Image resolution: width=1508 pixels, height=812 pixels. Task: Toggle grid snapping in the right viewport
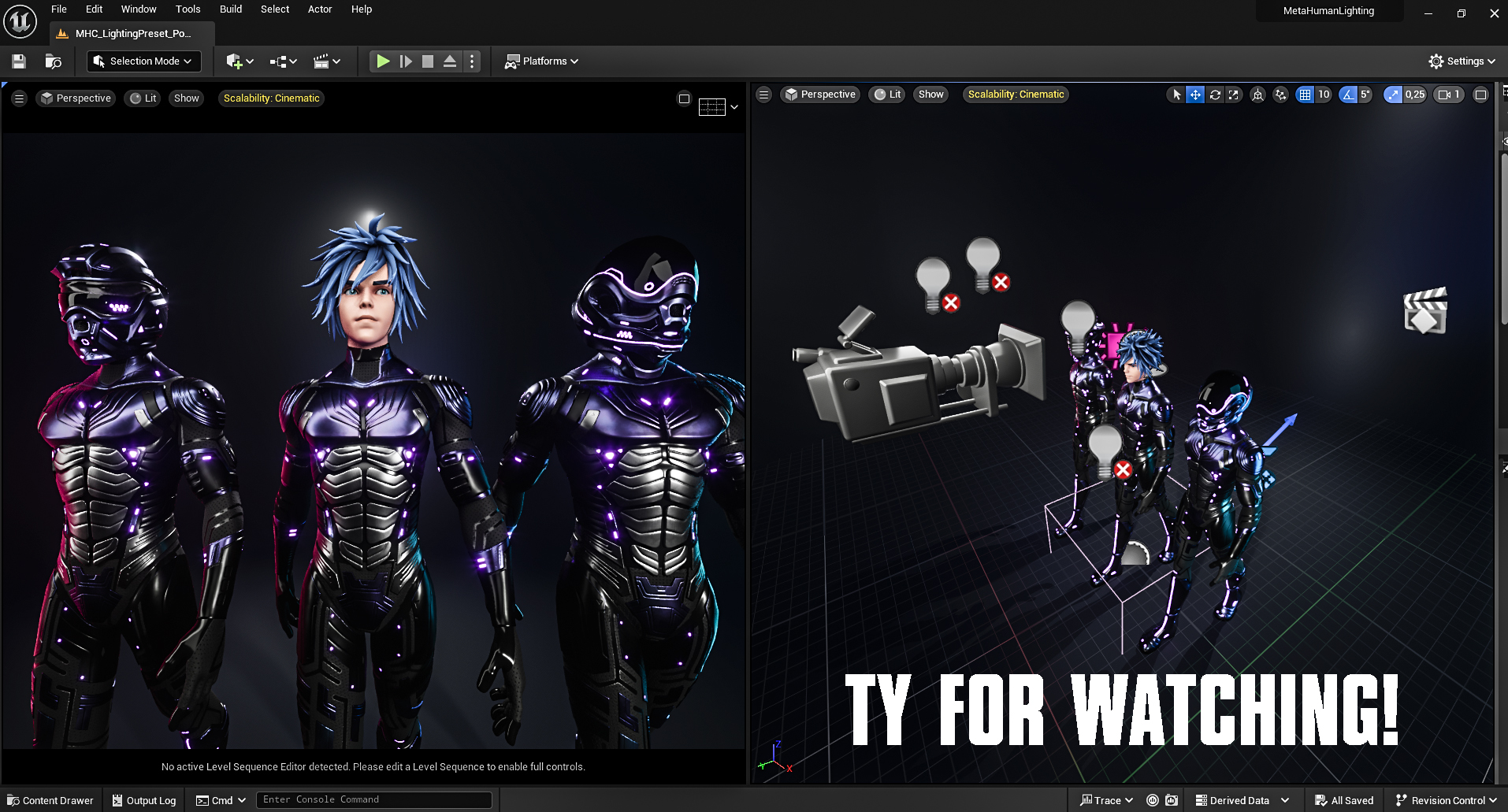tap(1306, 95)
